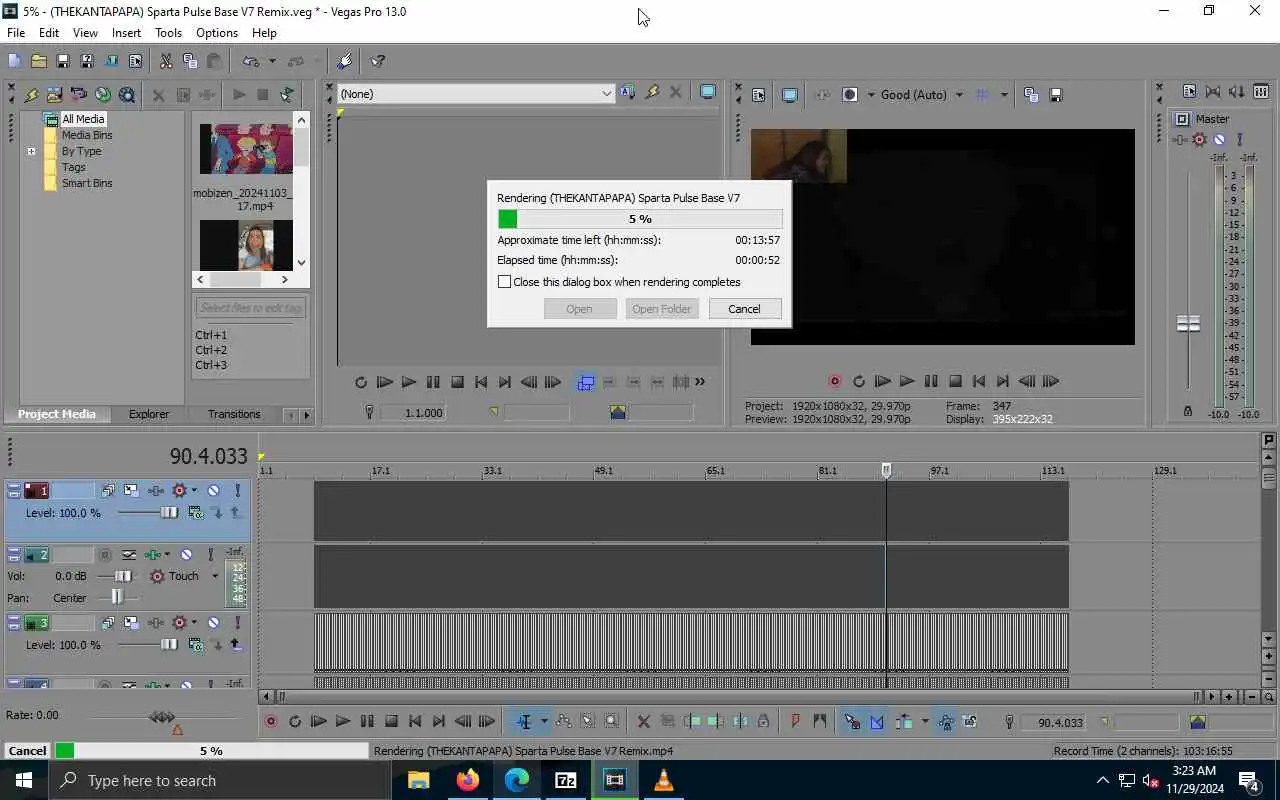Click the New project icon in main toolbar

[14, 61]
